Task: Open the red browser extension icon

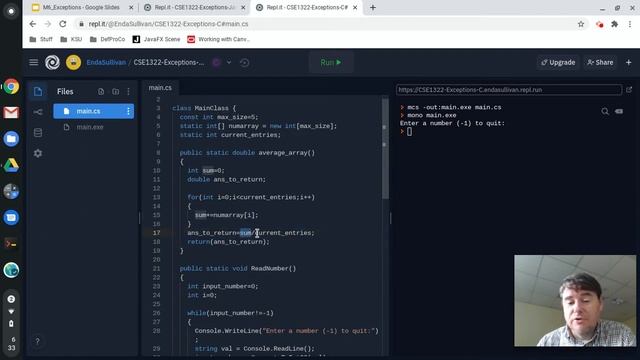Action: tap(599, 24)
